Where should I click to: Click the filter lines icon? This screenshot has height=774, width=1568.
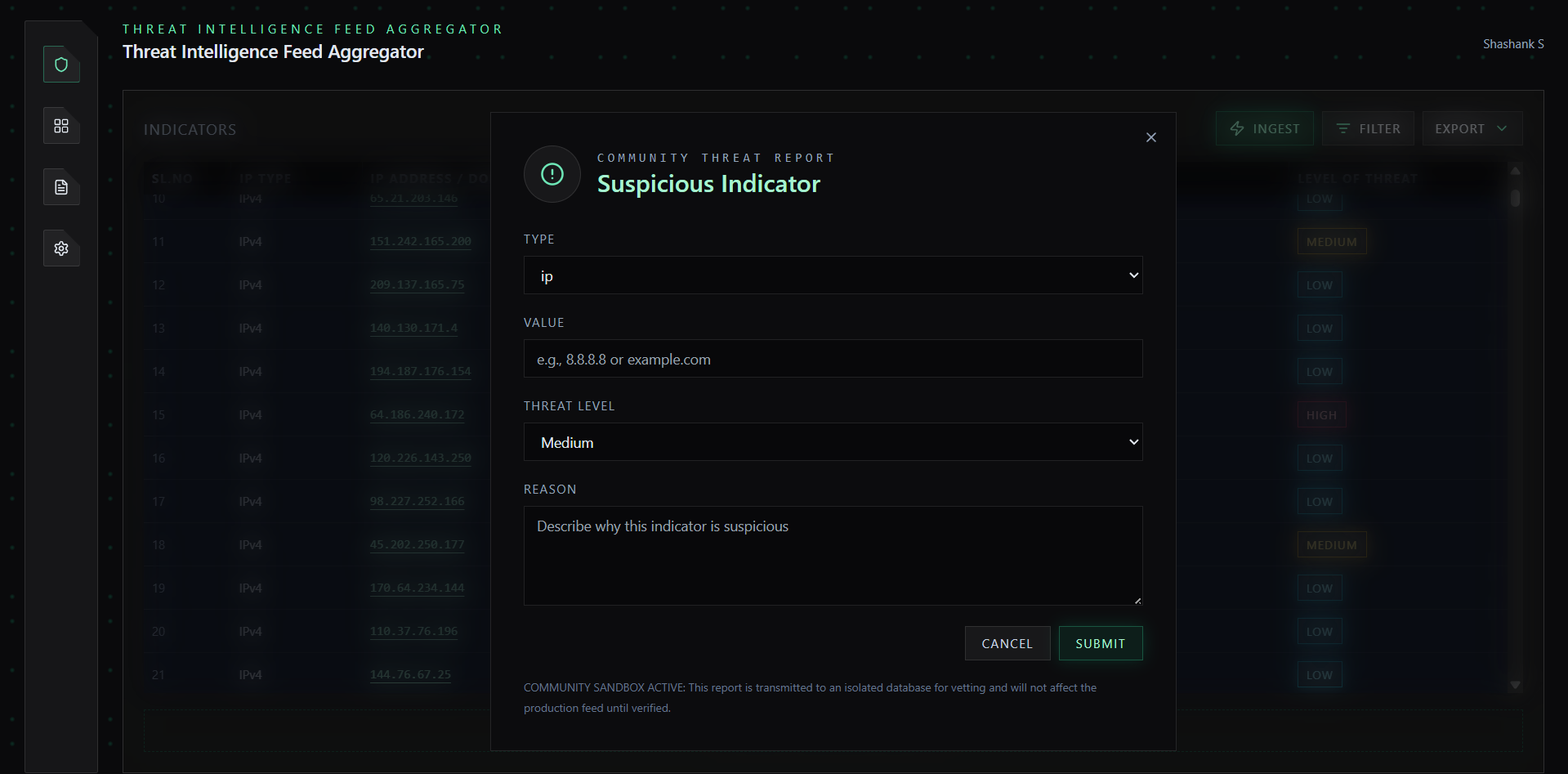(1342, 128)
